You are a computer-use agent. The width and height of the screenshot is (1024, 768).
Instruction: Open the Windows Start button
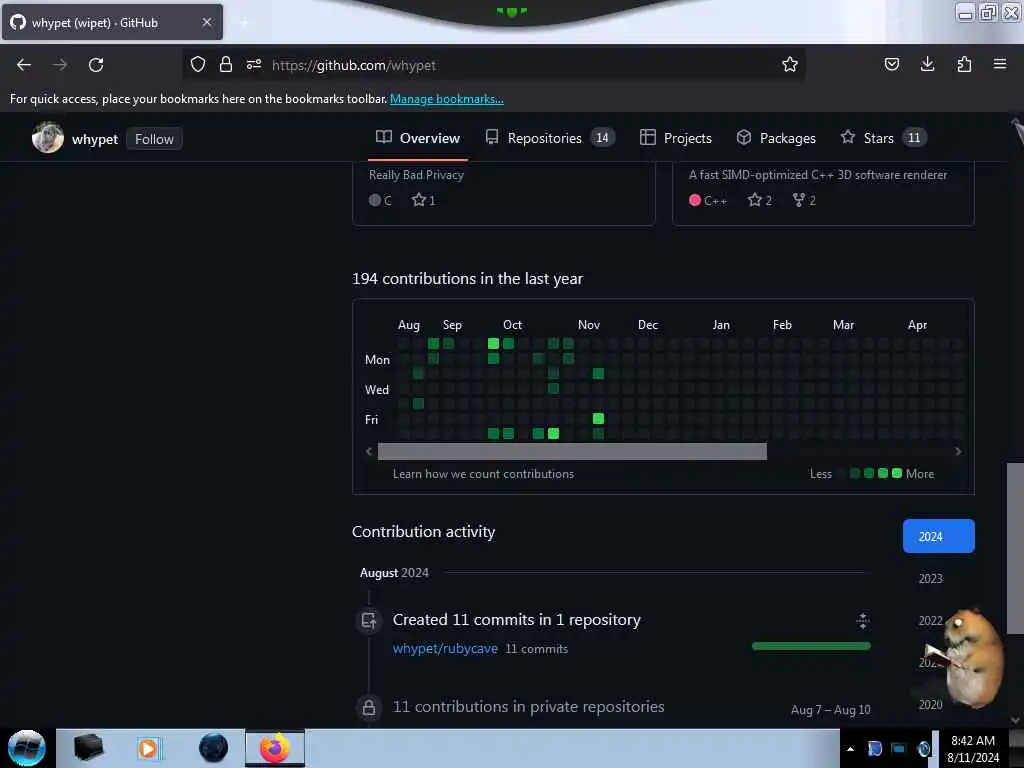(26, 748)
